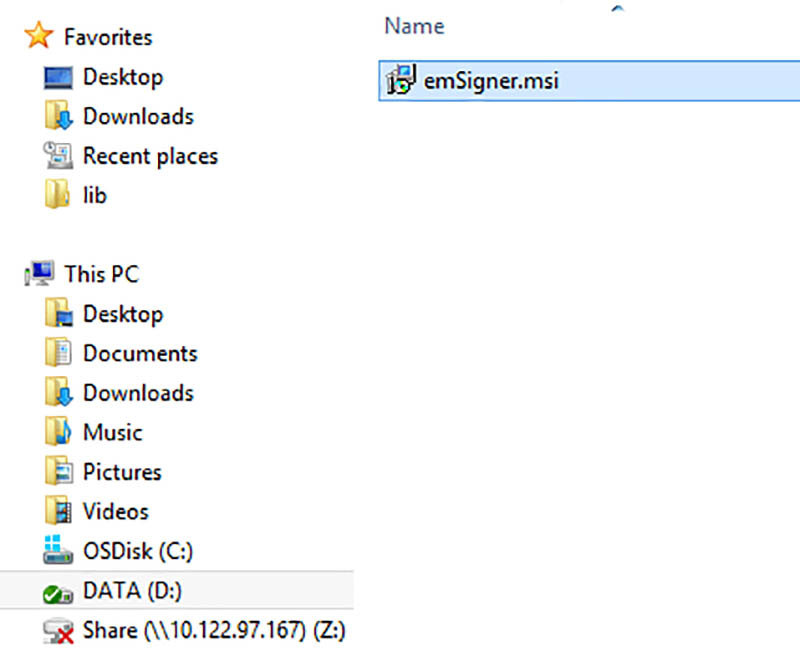Select the emSigner.msi file name
This screenshot has width=800, height=672.
(491, 80)
